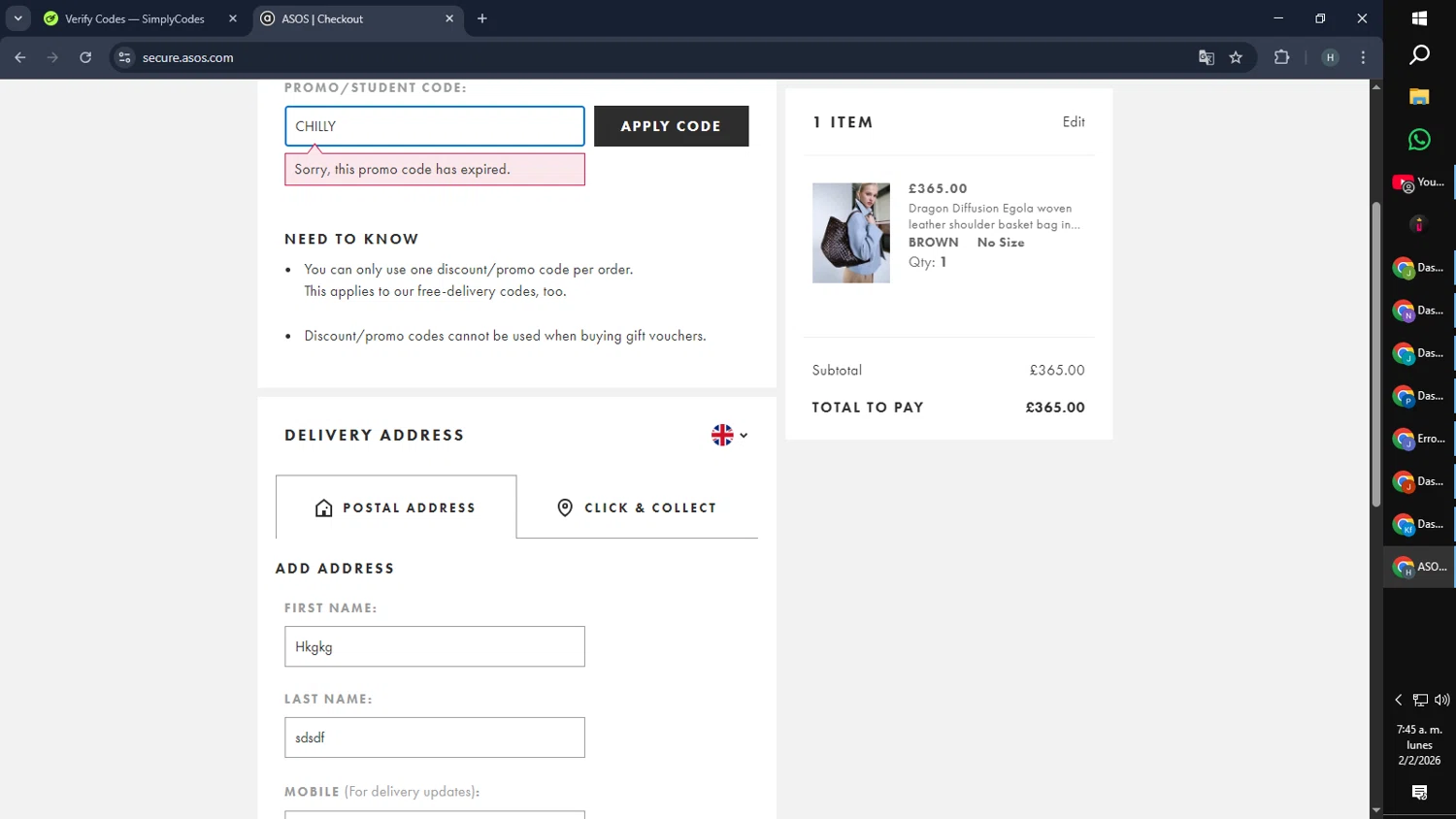
Task: Open the notification center icon
Action: (1419, 793)
